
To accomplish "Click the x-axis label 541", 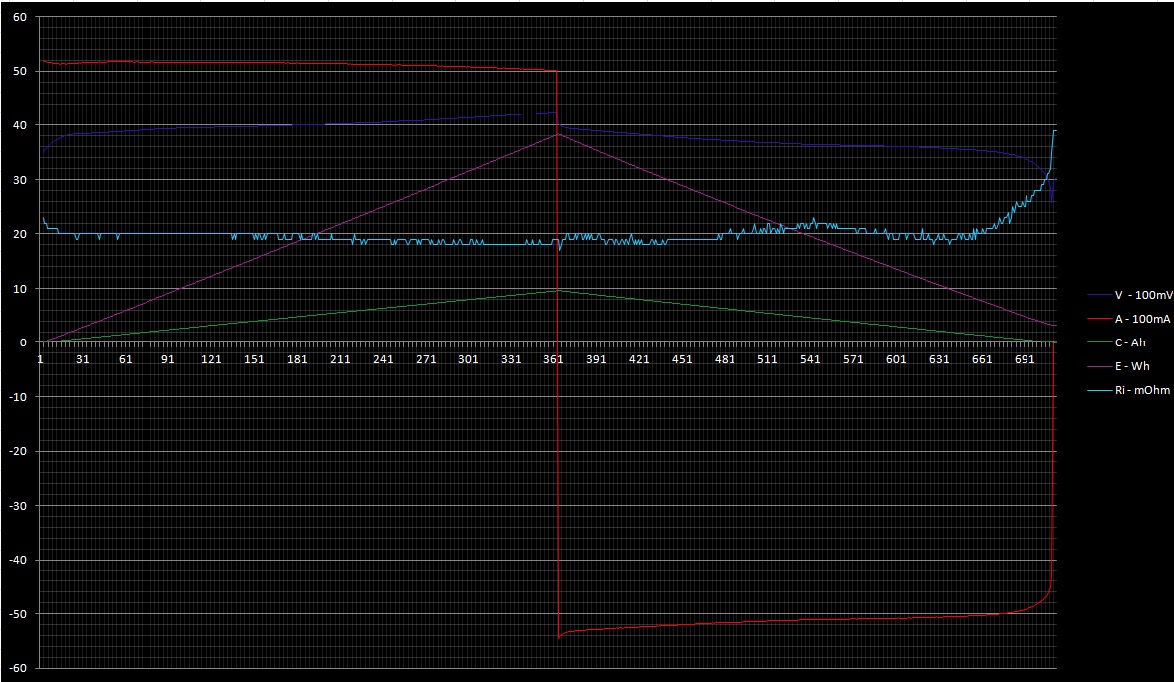I will (810, 359).
